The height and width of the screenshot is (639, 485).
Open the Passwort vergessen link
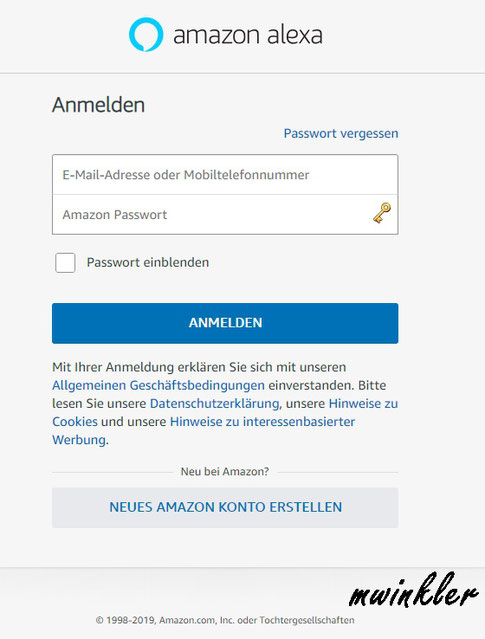click(341, 133)
